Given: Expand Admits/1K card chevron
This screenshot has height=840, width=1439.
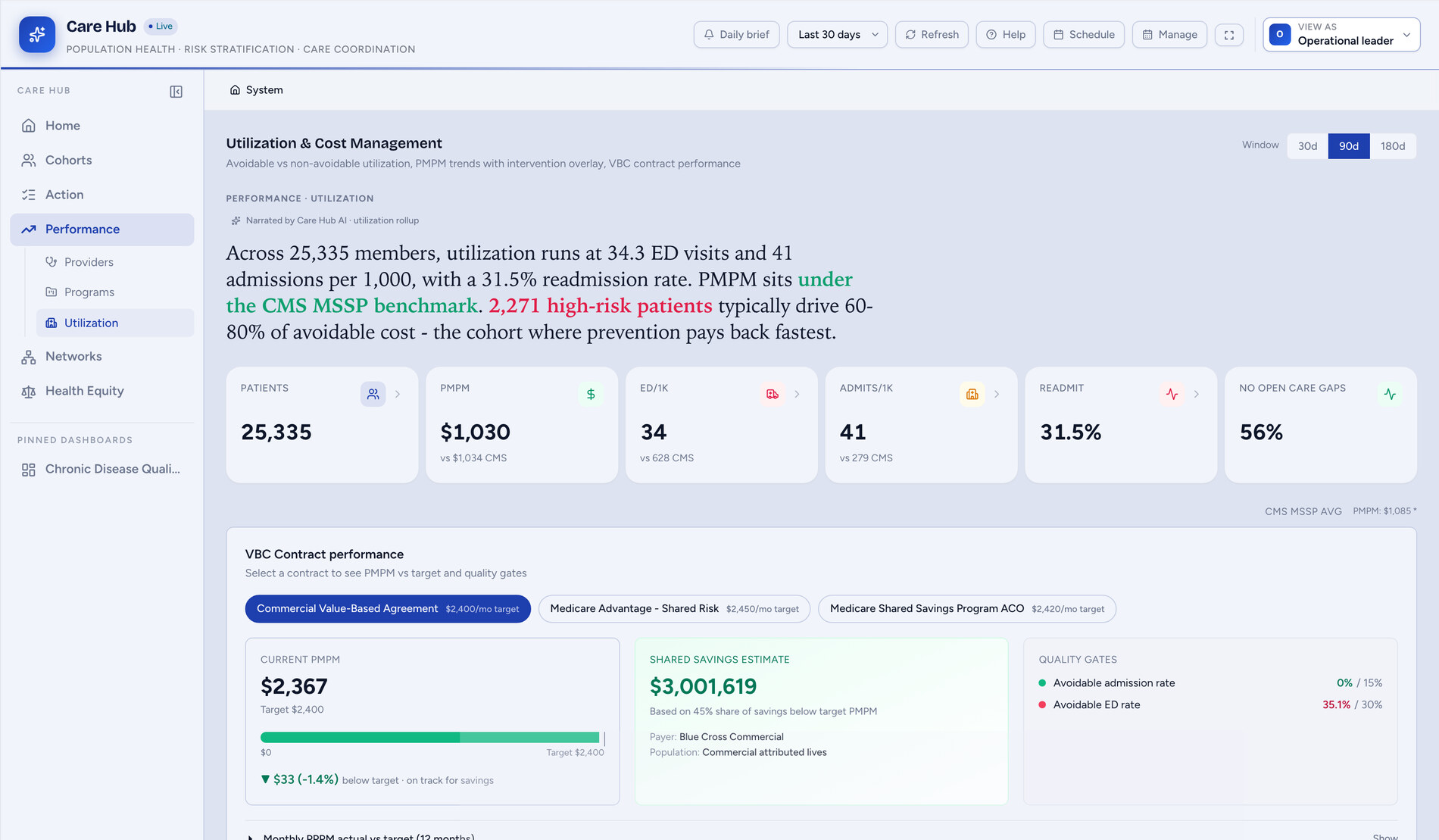Looking at the screenshot, I should click(x=997, y=394).
